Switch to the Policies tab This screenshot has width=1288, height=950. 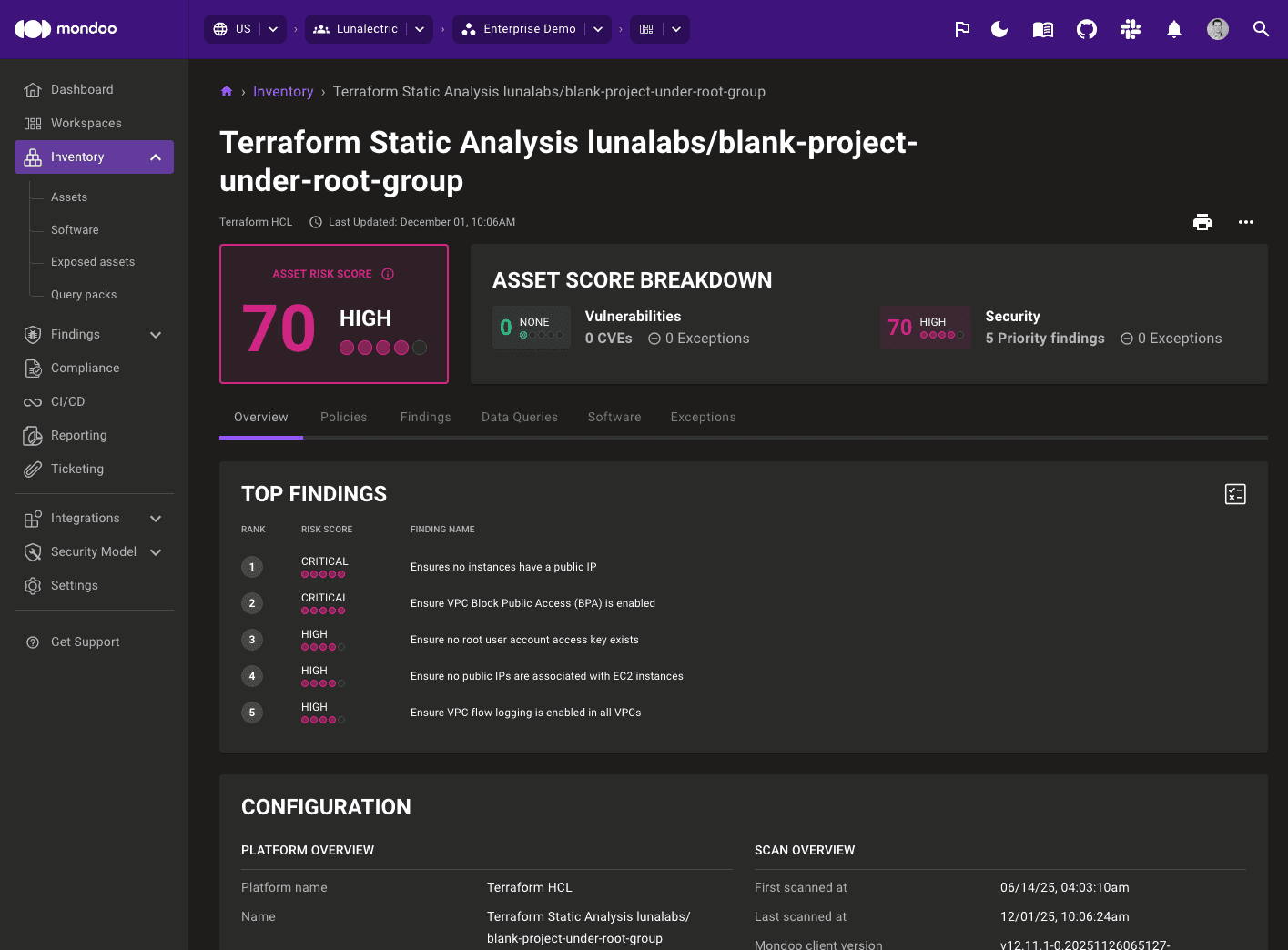point(343,417)
